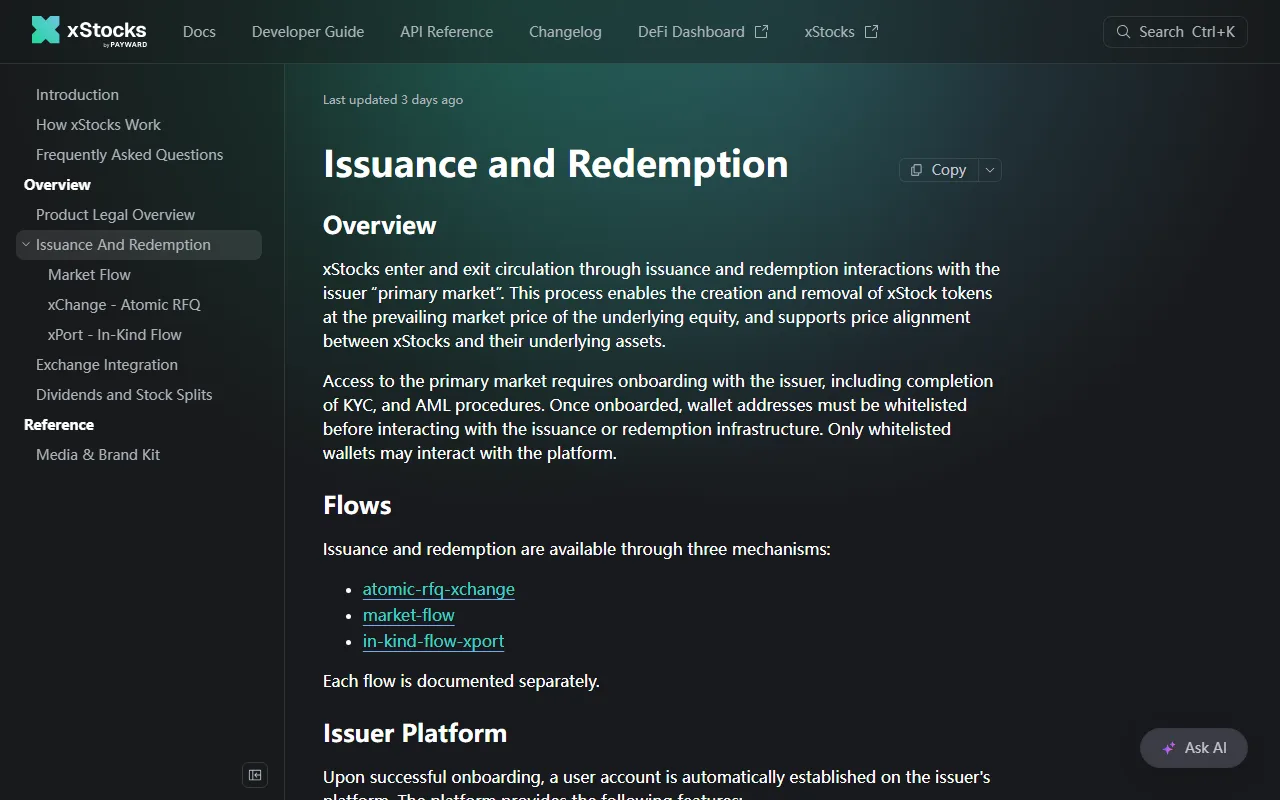The width and height of the screenshot is (1280, 800).
Task: Click the Search Ctrl+K field
Action: click(x=1175, y=32)
